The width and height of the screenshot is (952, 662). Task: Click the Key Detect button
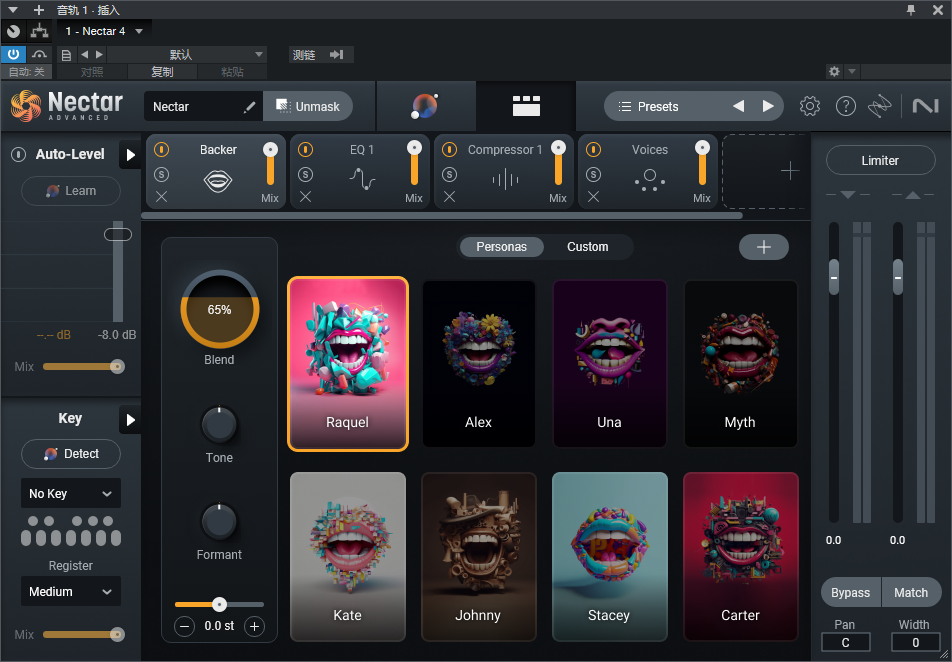[x=70, y=454]
